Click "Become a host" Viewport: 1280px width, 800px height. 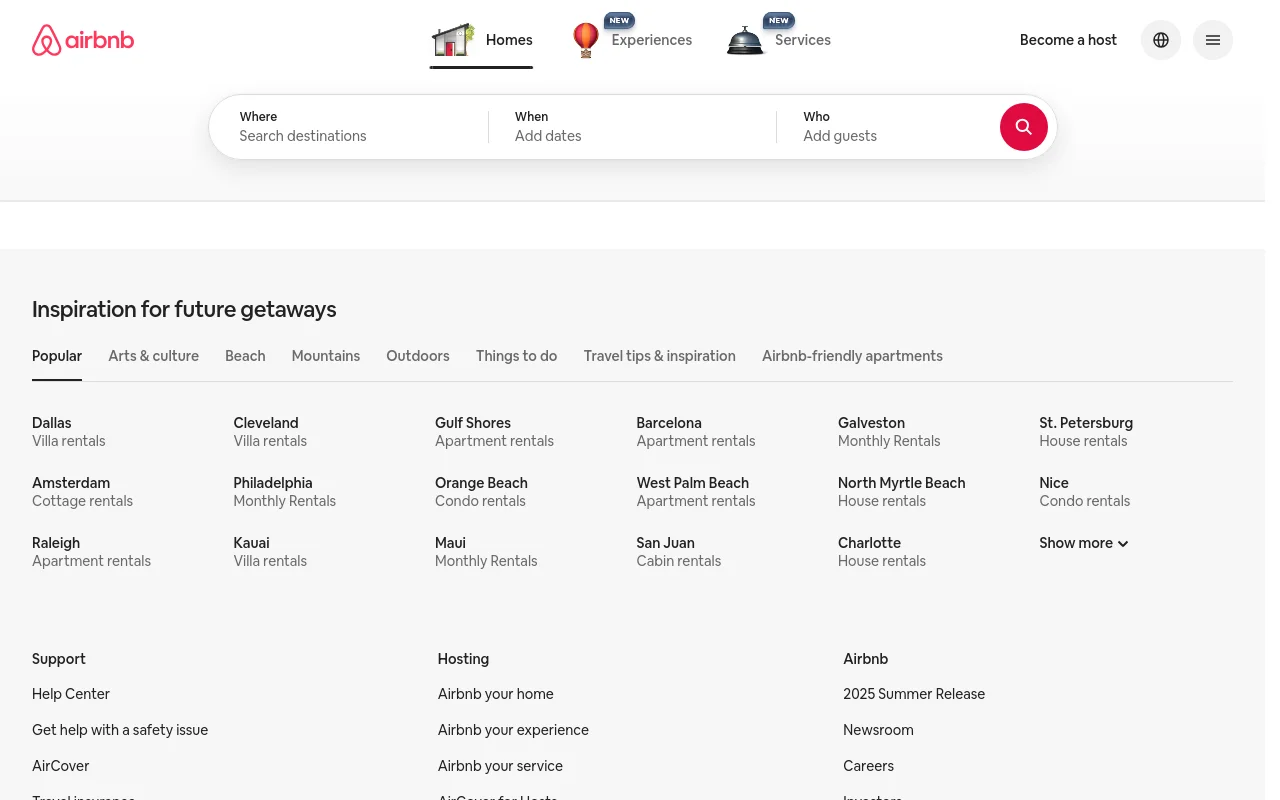click(1068, 40)
